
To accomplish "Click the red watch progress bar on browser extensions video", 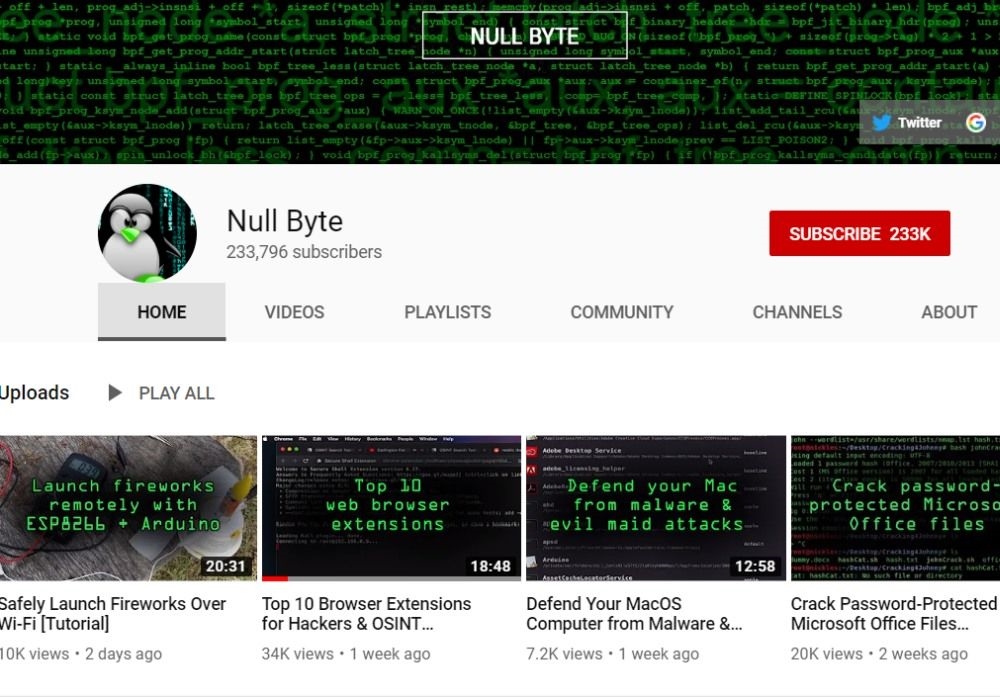I will [x=275, y=579].
